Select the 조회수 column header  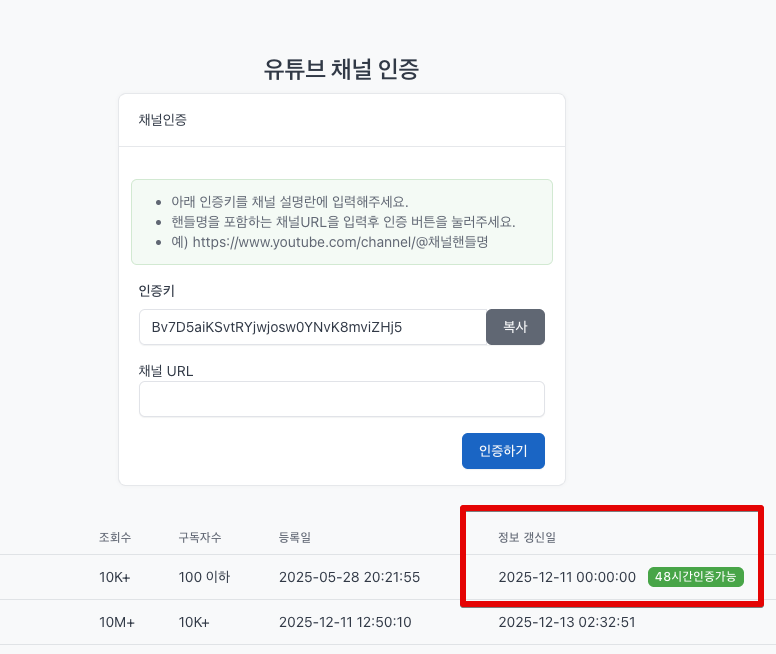(115, 538)
